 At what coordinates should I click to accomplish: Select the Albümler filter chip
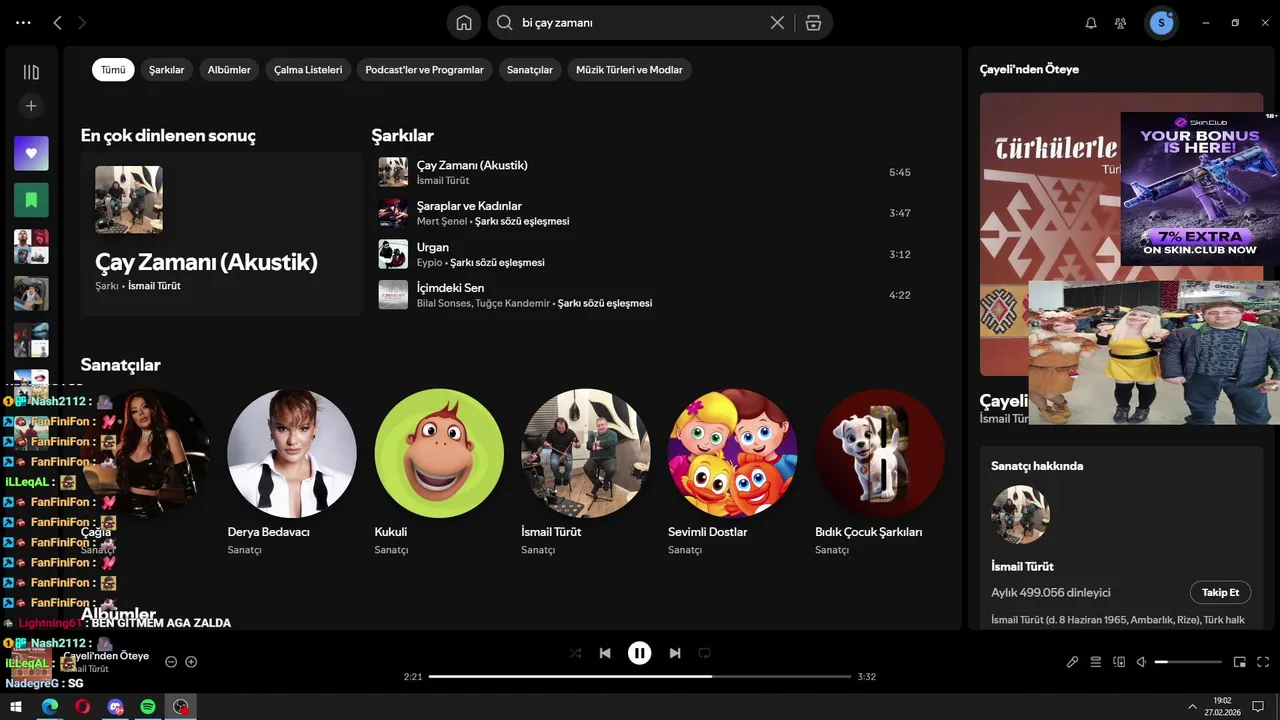pos(229,70)
